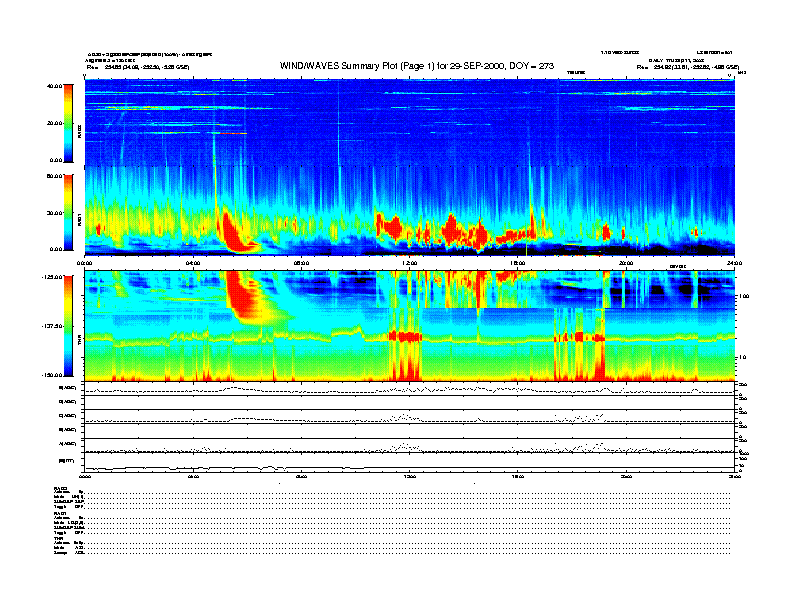The width and height of the screenshot is (792, 612).
Task: Click the 10 frequency label right of TNR panel
Action: [x=741, y=358]
